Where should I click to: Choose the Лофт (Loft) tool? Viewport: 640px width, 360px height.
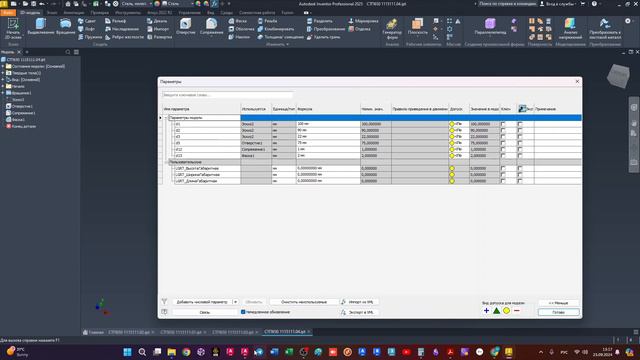pyautogui.click(x=86, y=29)
